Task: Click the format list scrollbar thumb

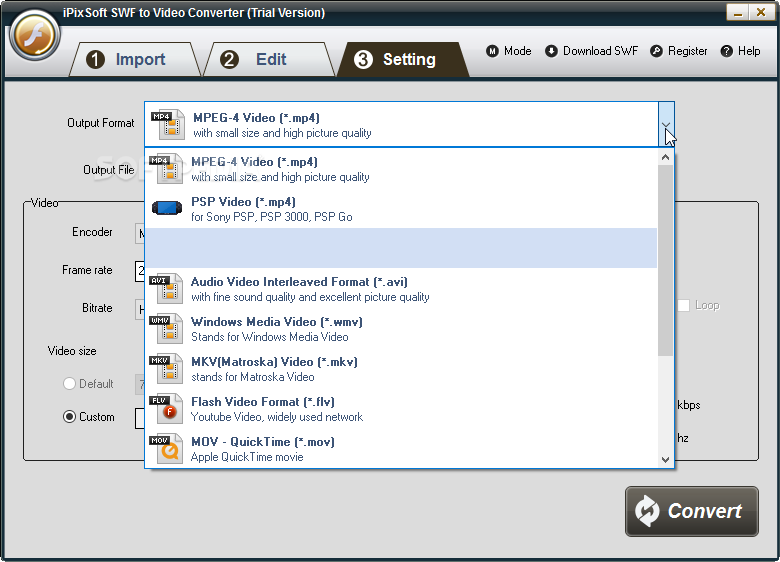Action: (665, 261)
